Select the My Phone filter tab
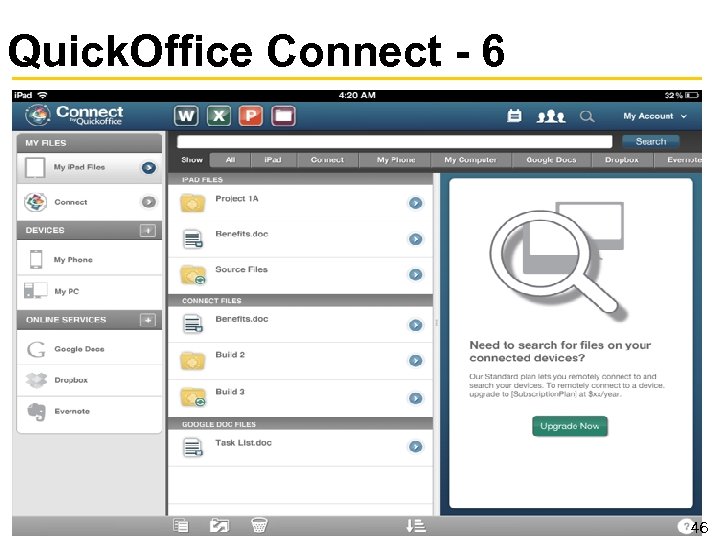 point(396,160)
